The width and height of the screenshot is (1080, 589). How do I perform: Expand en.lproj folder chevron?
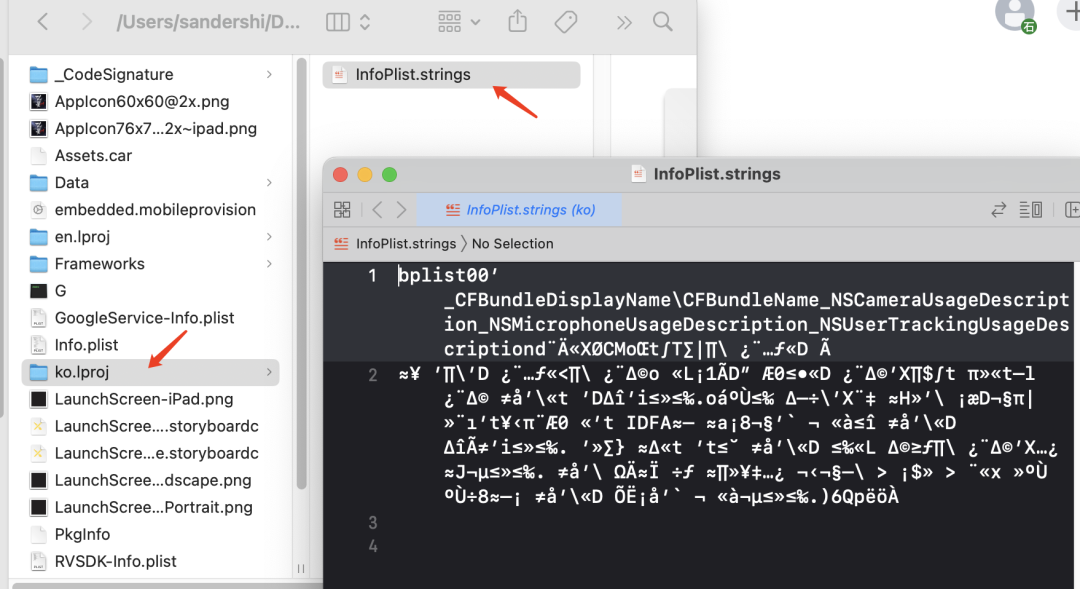point(269,237)
